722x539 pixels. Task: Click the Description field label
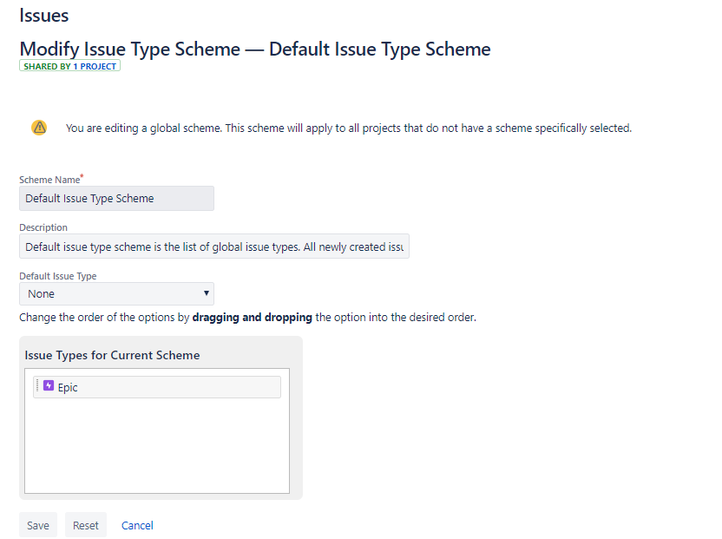[x=43, y=227]
